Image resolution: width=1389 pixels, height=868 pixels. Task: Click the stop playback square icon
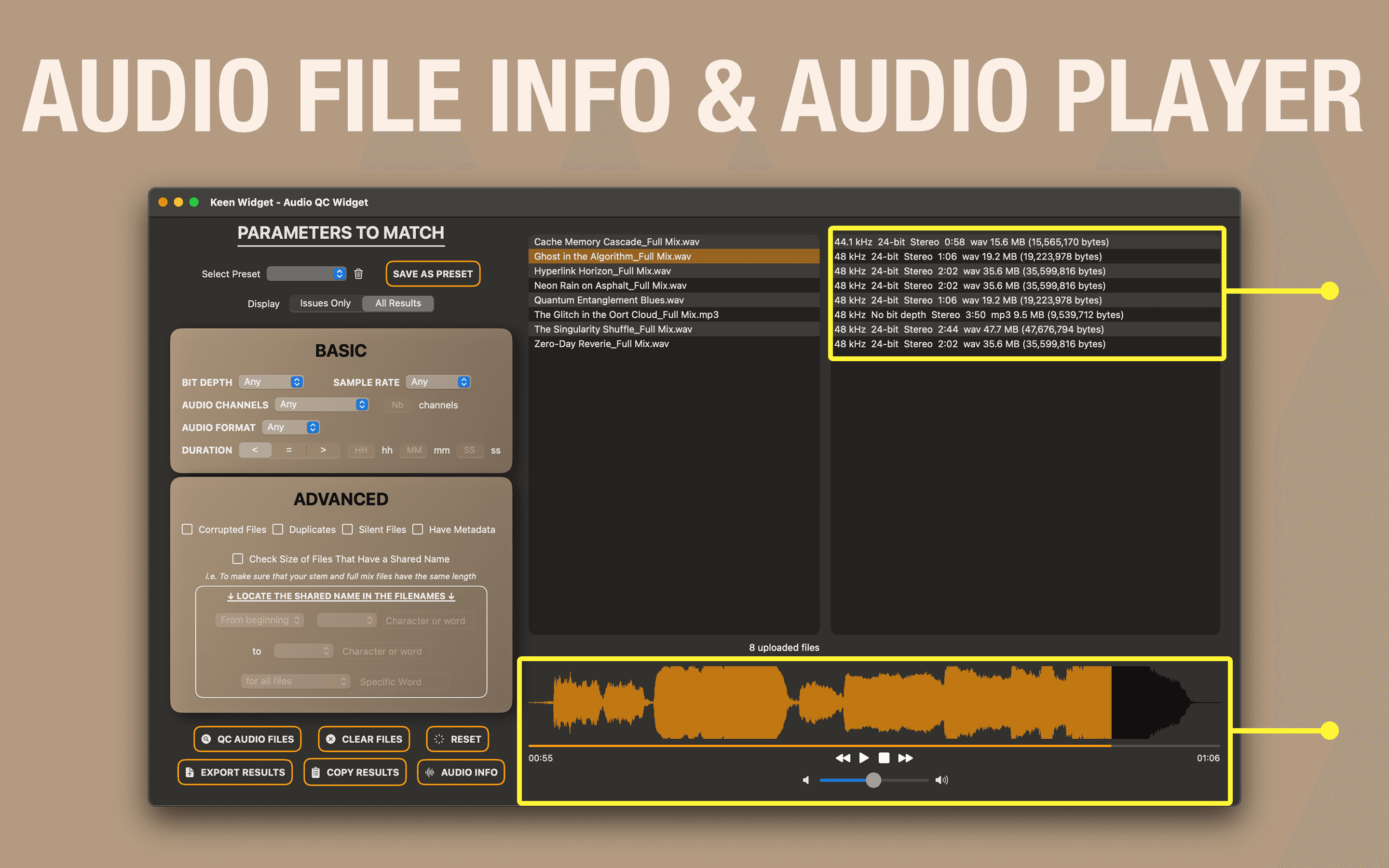[x=884, y=758]
